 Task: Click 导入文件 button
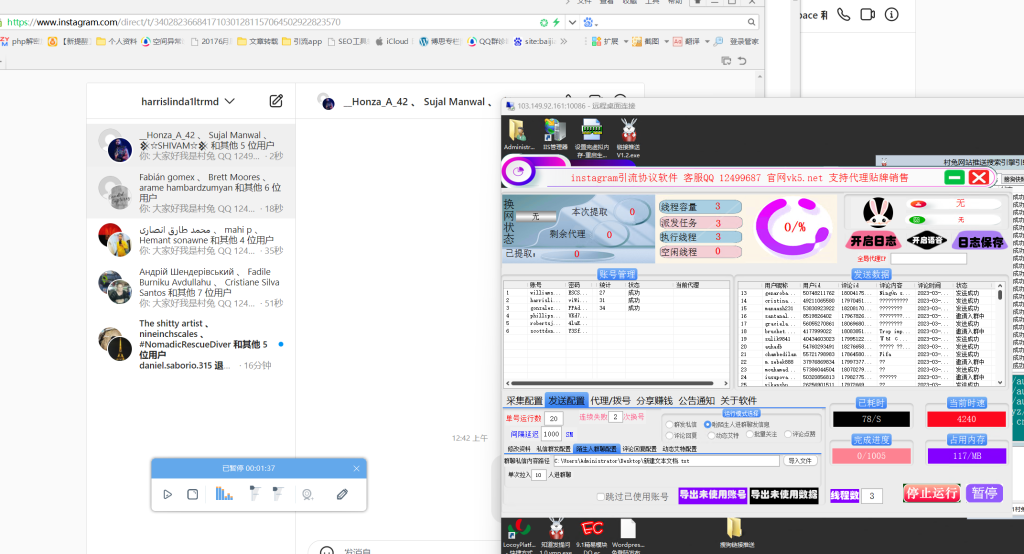point(800,461)
